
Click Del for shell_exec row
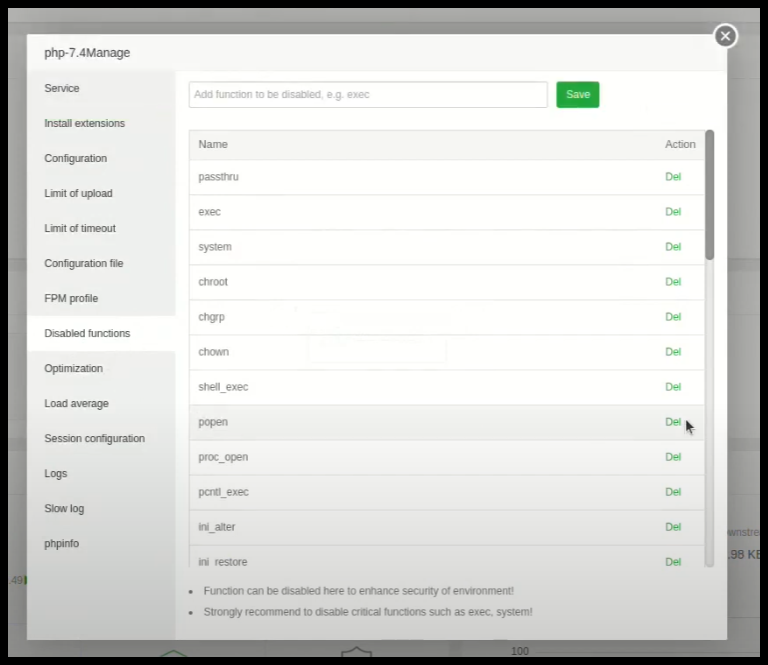673,387
